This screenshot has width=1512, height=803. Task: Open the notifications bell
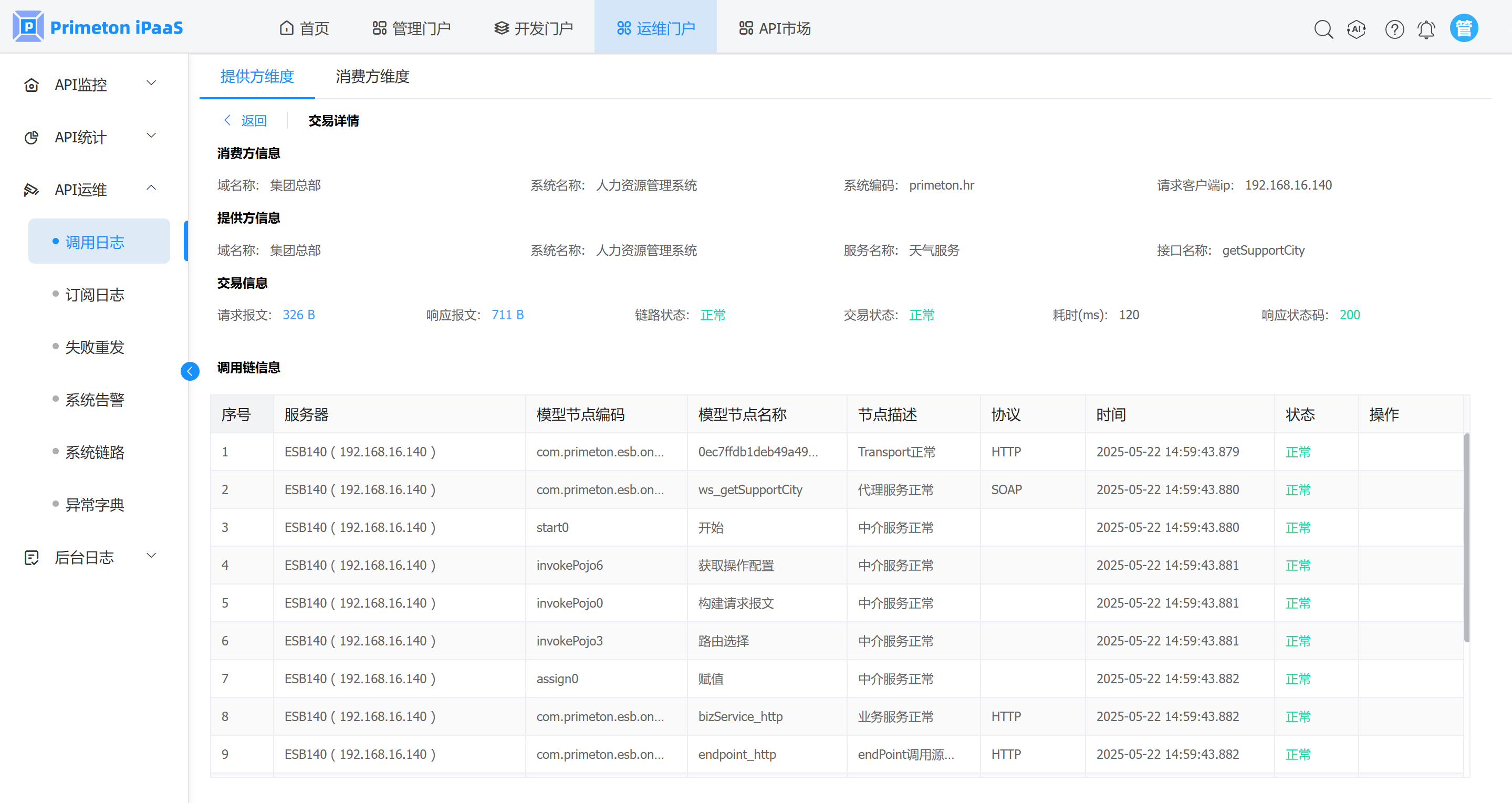pos(1426,29)
